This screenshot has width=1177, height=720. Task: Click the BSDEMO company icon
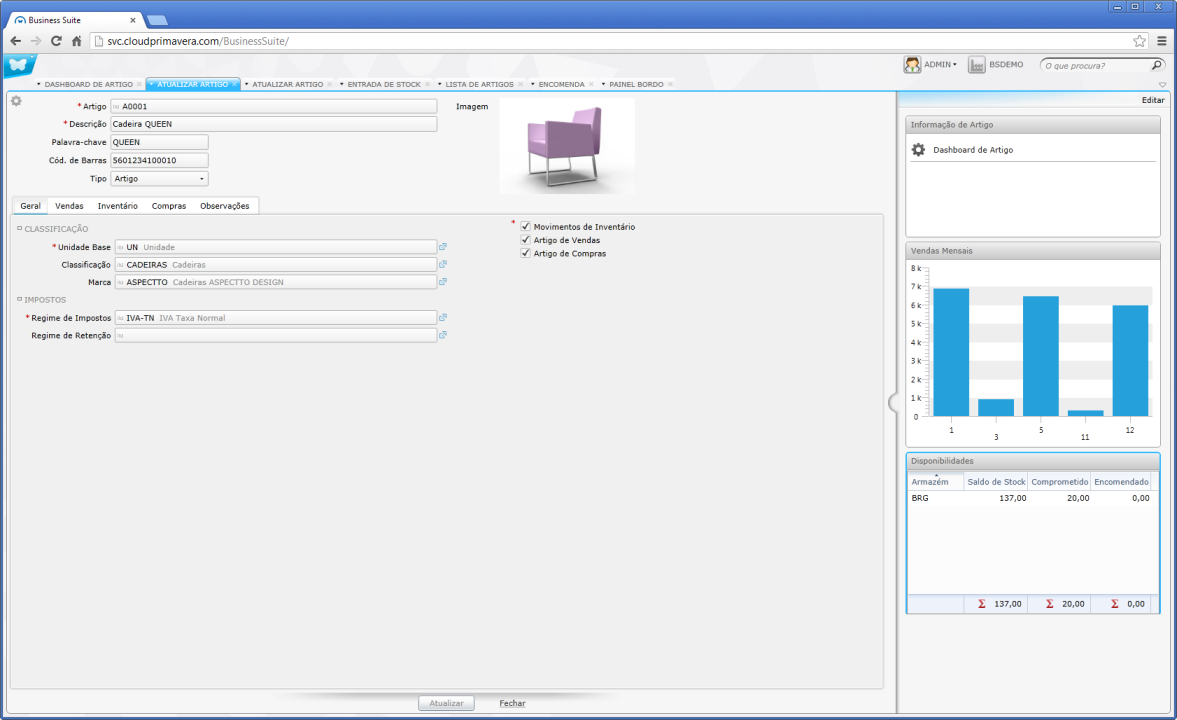pyautogui.click(x=975, y=63)
